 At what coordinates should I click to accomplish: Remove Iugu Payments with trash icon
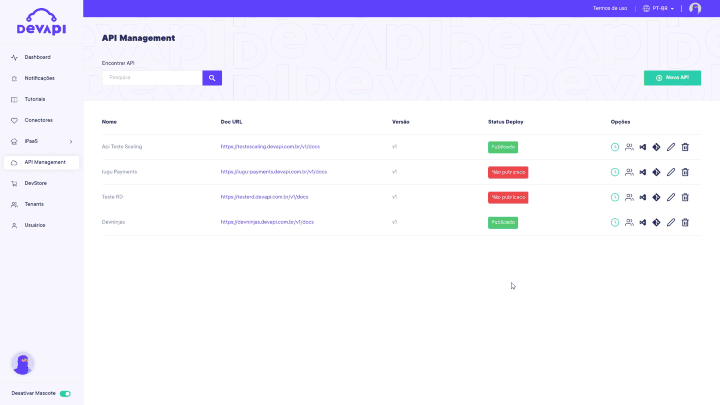[x=685, y=172]
